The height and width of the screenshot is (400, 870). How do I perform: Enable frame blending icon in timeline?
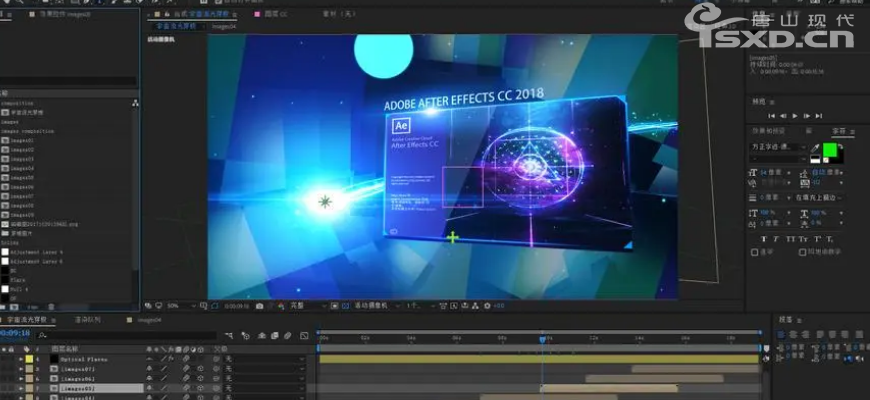tap(275, 336)
